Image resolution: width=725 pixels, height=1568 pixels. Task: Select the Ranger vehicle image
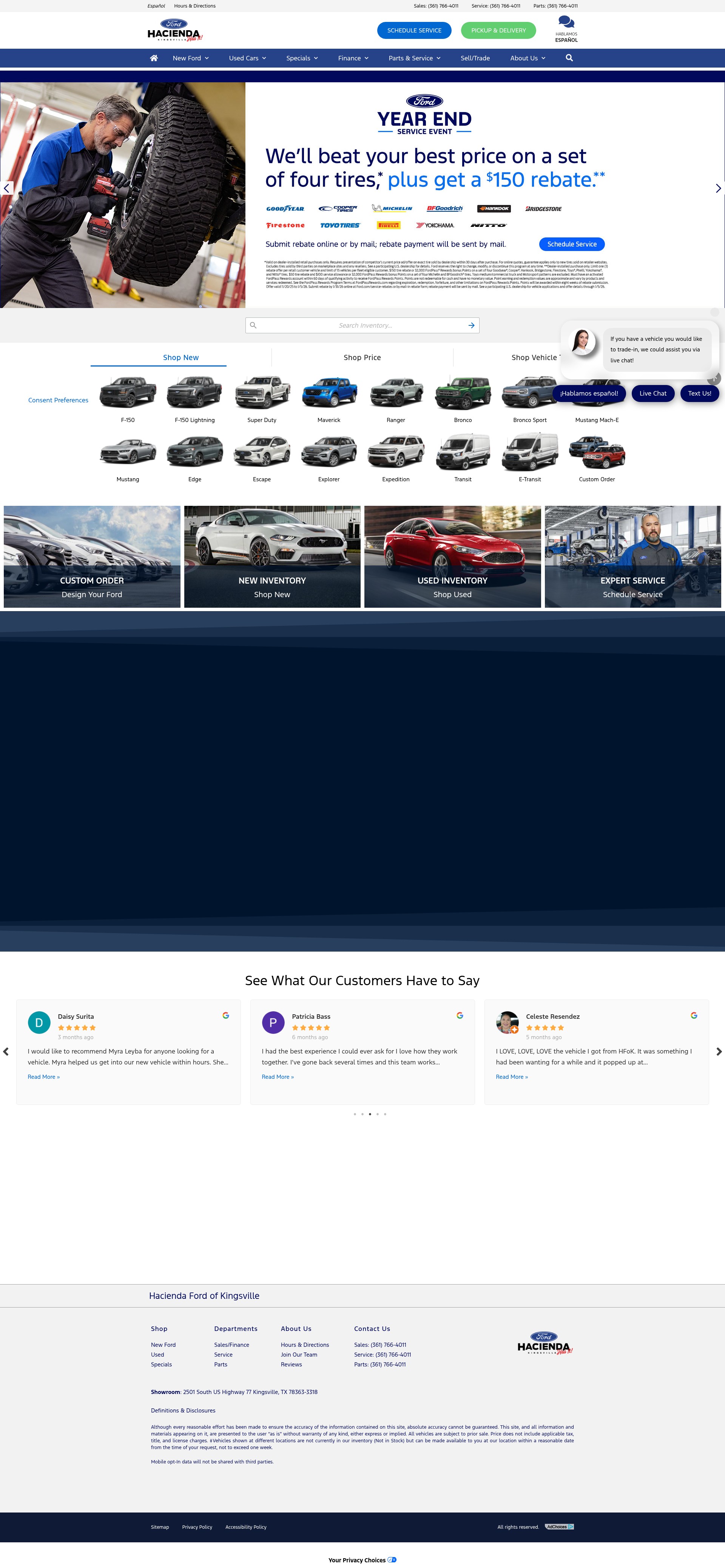(x=396, y=392)
